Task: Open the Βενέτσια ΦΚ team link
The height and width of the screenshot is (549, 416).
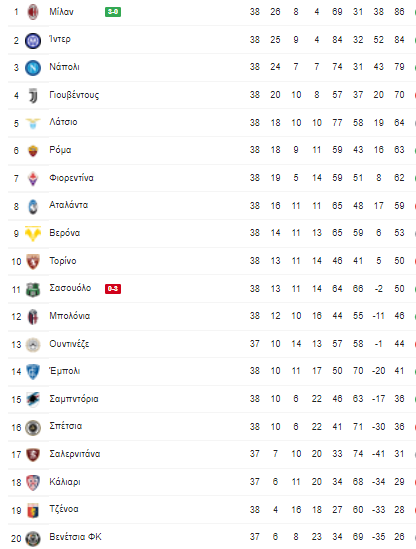Action: (75, 537)
